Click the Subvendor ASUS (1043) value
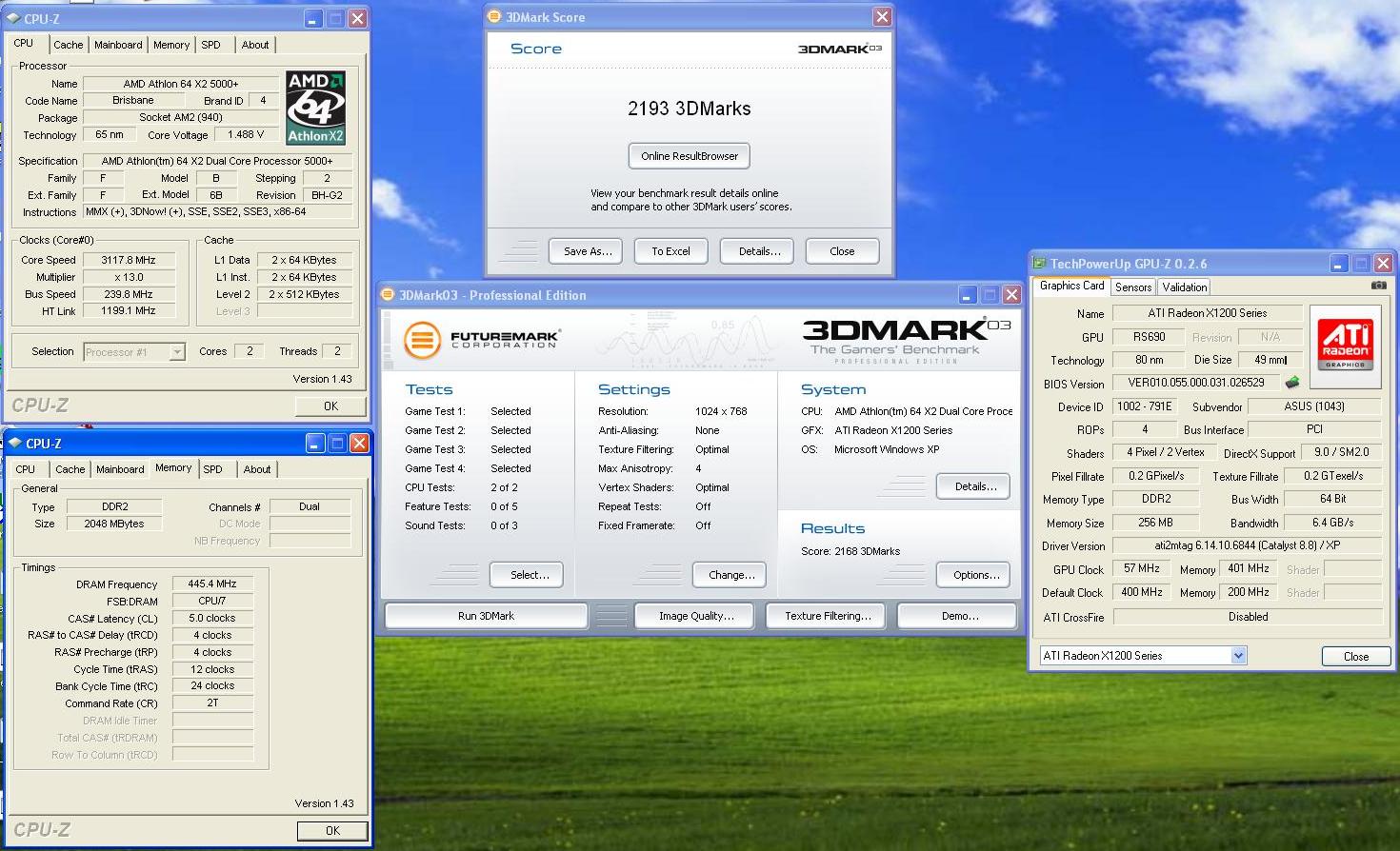 coord(1314,406)
